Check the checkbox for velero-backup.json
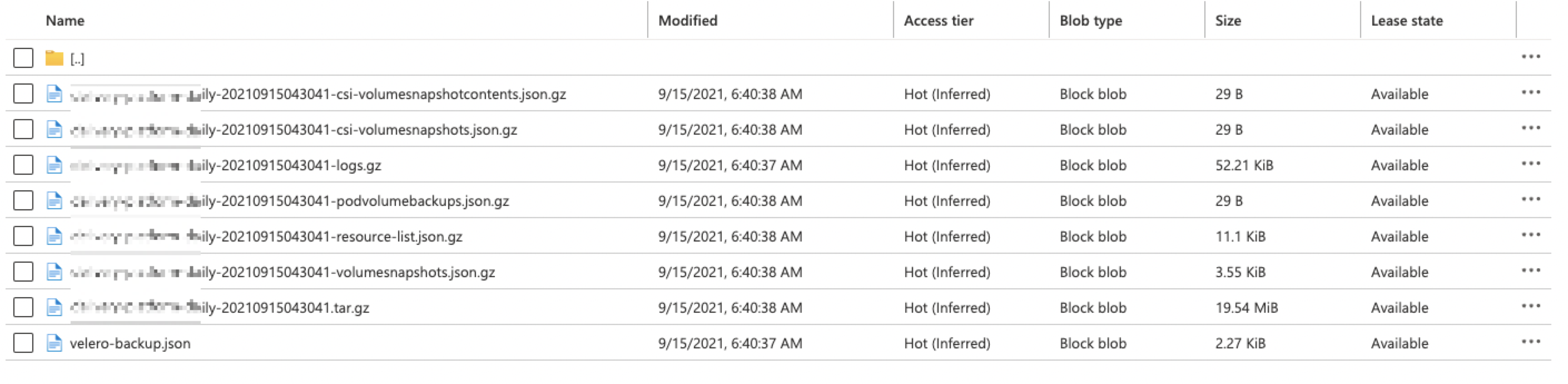 coord(23,343)
